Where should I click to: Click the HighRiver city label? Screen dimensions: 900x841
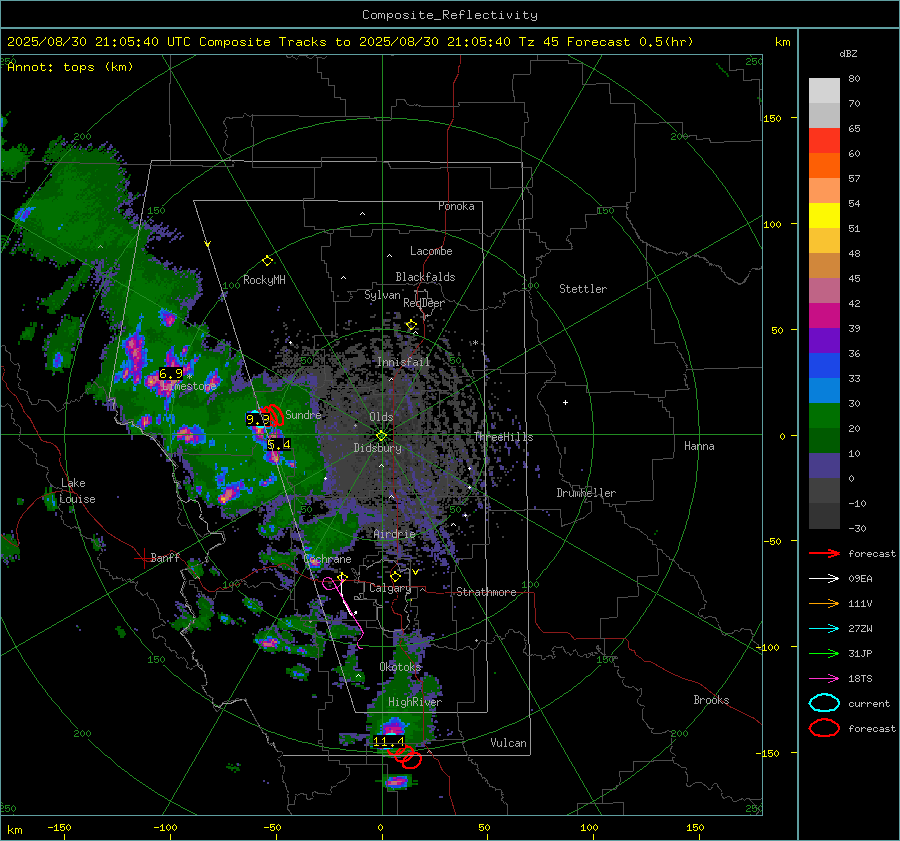click(415, 702)
